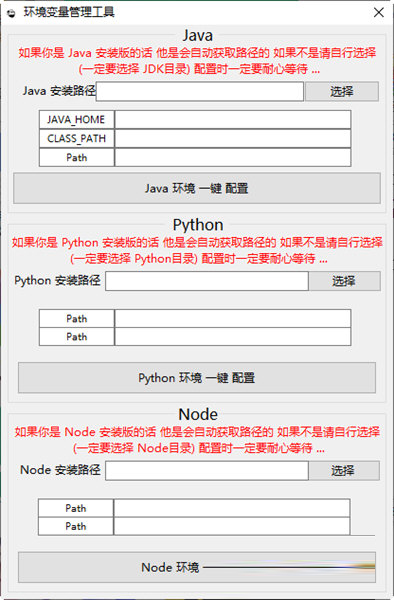Click the 环境变量管理工具 window title

pyautogui.click(x=69, y=13)
